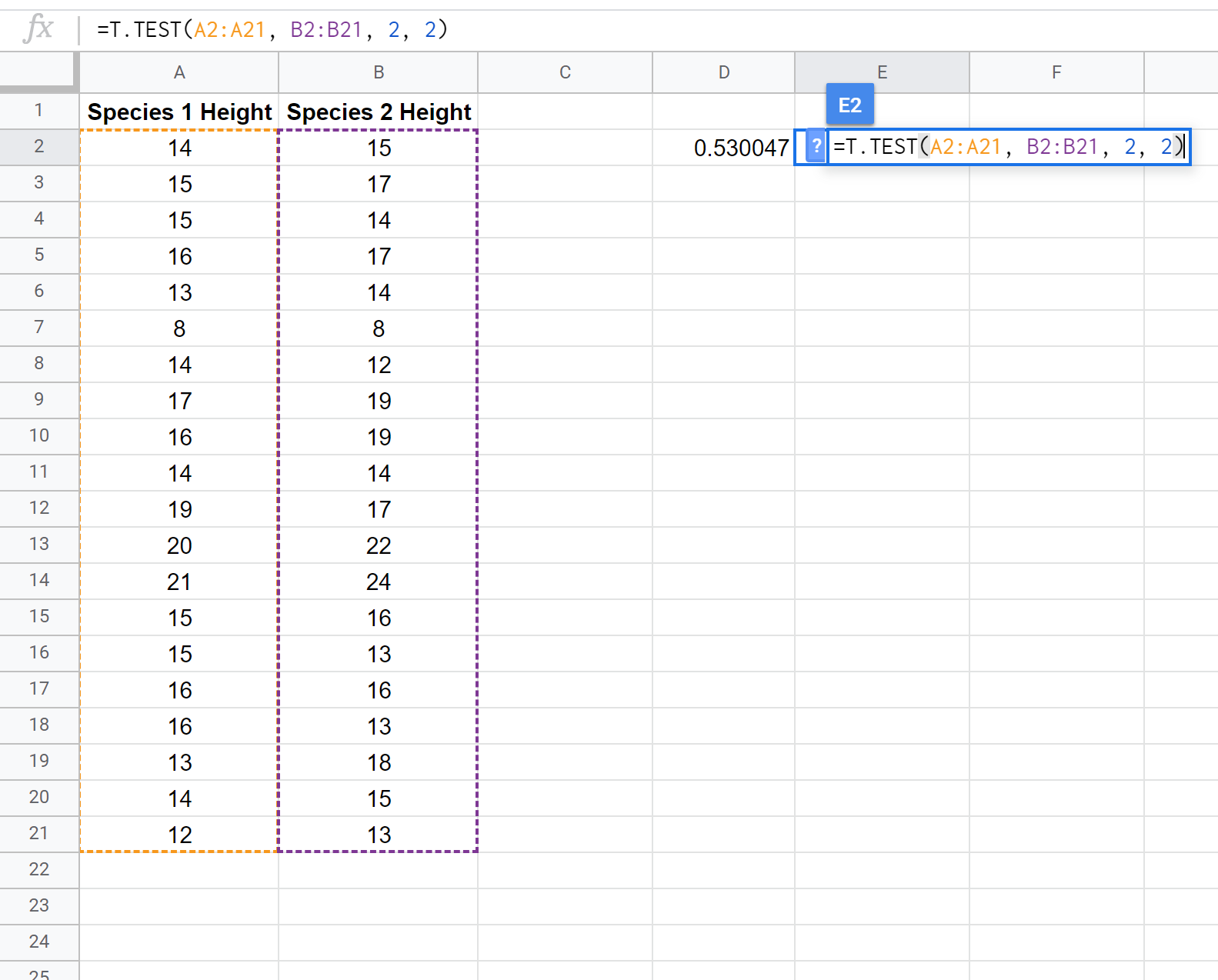Click cell B8 with value 12
The image size is (1218, 980).
[379, 364]
